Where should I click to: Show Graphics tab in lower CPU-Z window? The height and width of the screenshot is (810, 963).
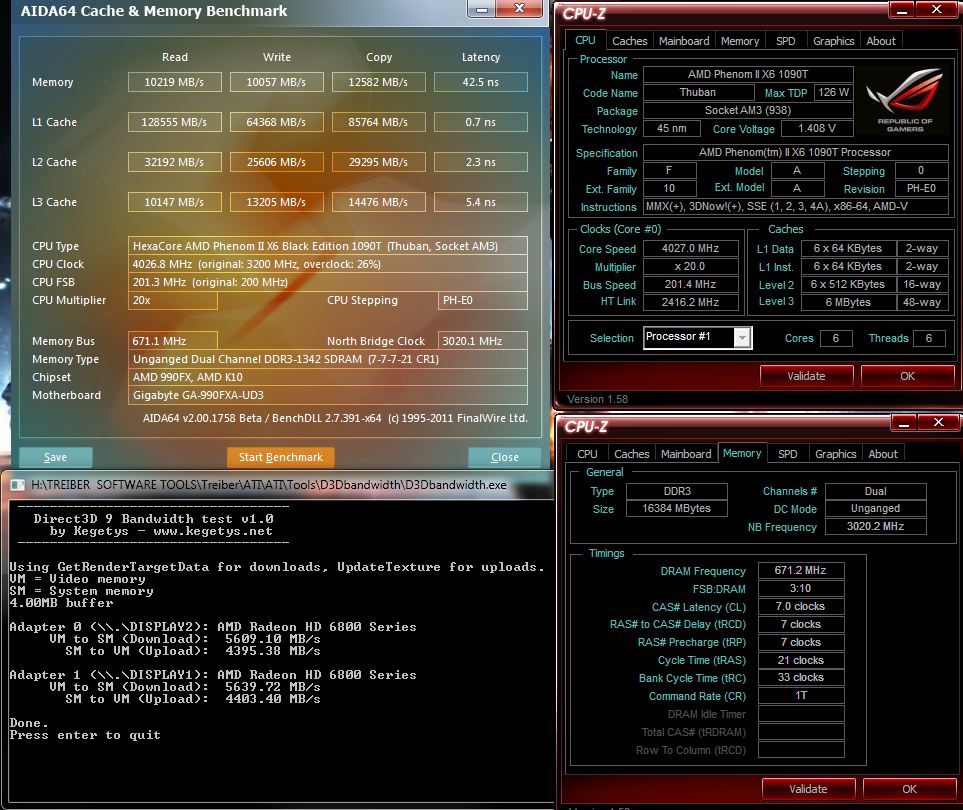(835, 454)
